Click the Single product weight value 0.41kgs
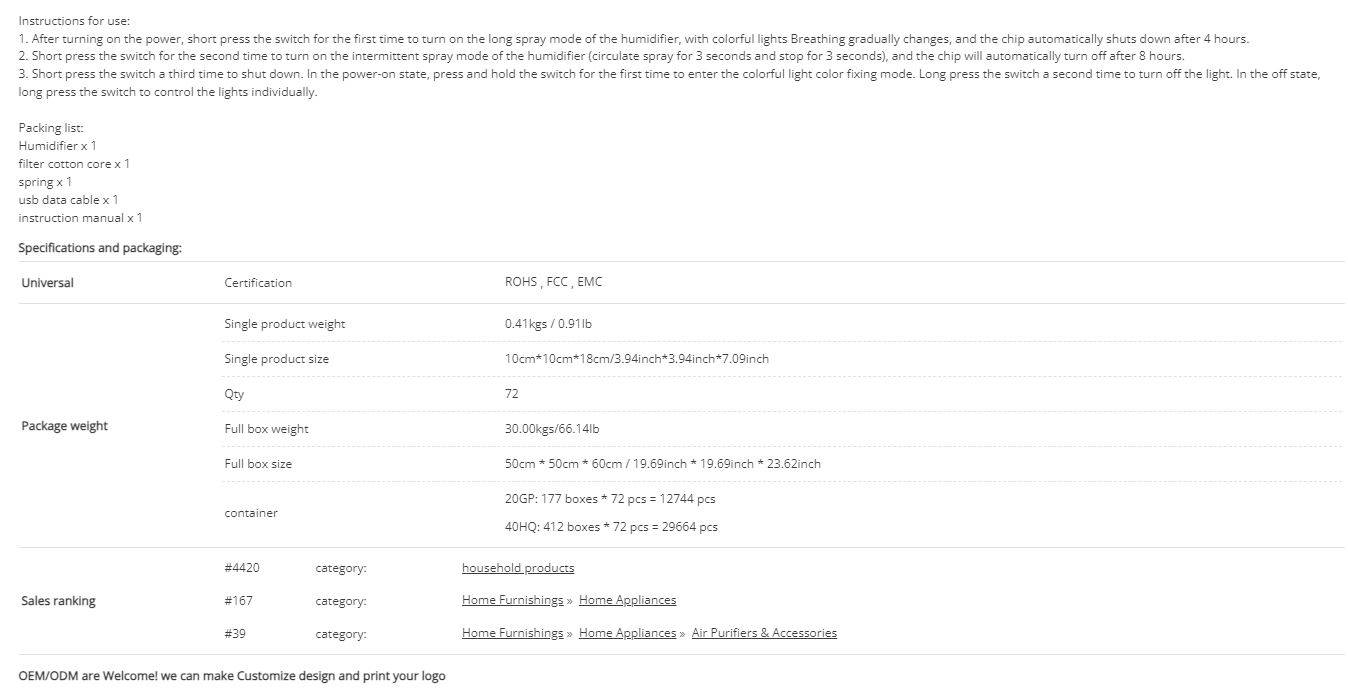 pyautogui.click(x=548, y=324)
